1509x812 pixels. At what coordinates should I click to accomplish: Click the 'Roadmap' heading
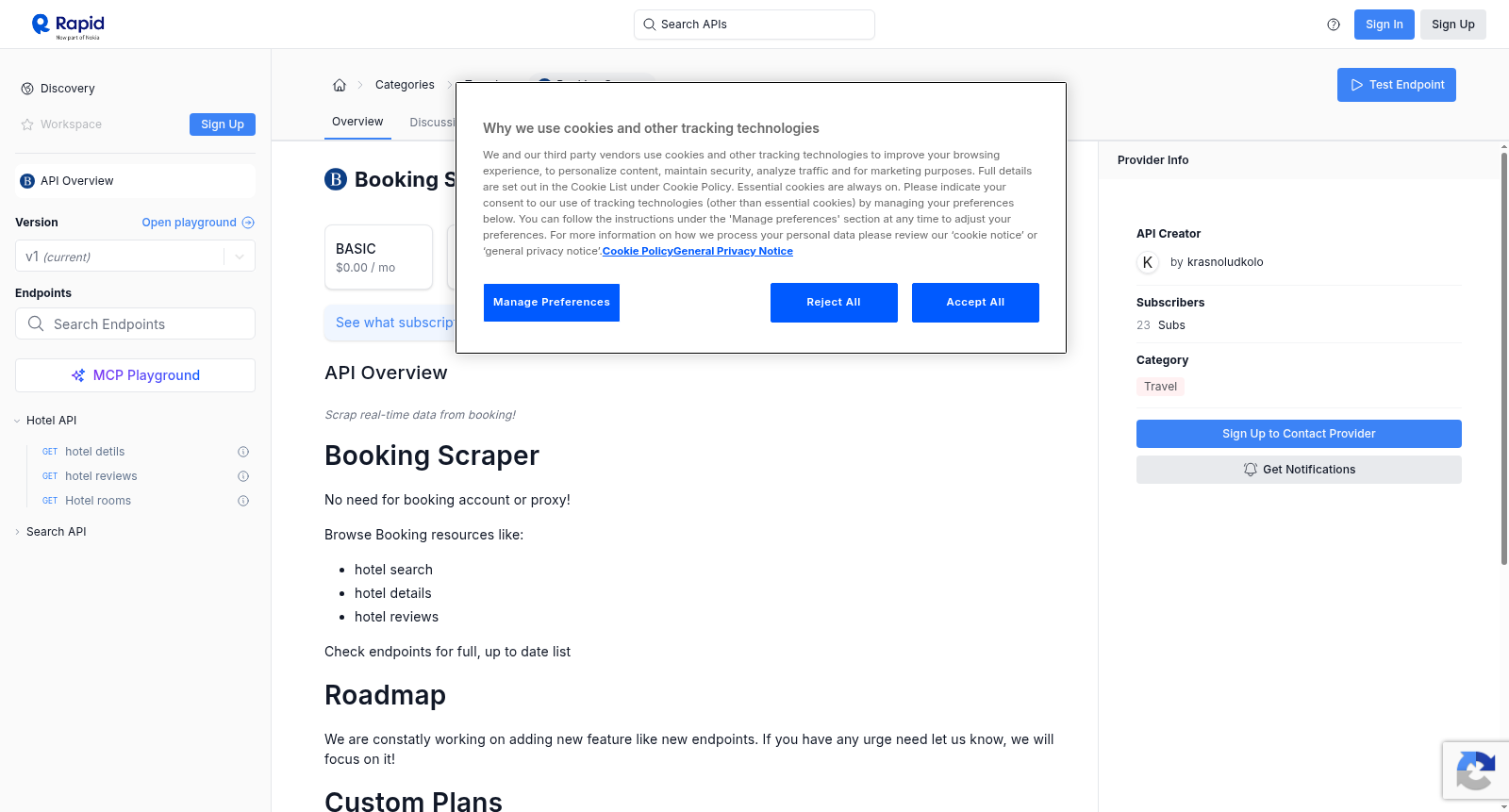coord(385,695)
